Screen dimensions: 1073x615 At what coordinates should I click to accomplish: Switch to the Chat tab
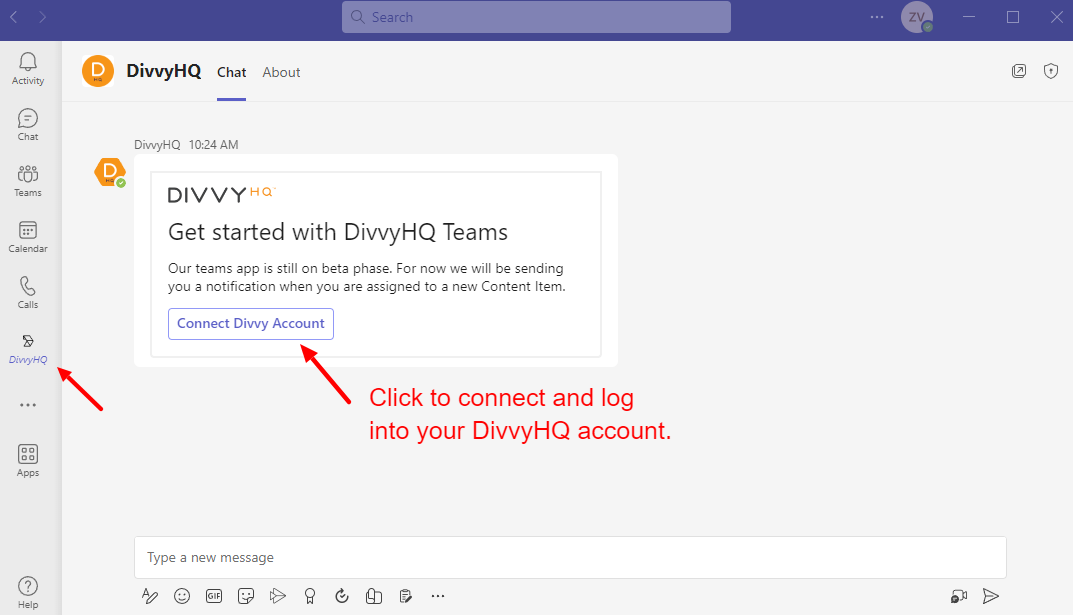tap(231, 73)
